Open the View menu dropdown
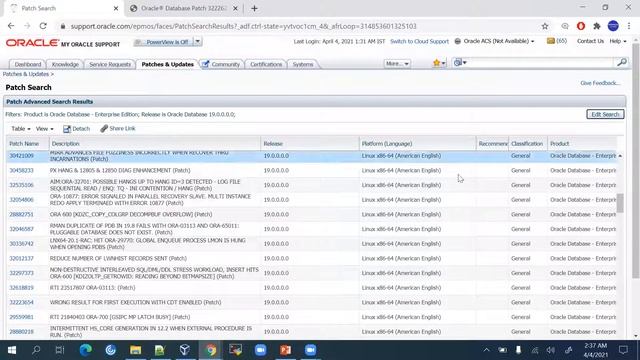 pyautogui.click(x=44, y=129)
